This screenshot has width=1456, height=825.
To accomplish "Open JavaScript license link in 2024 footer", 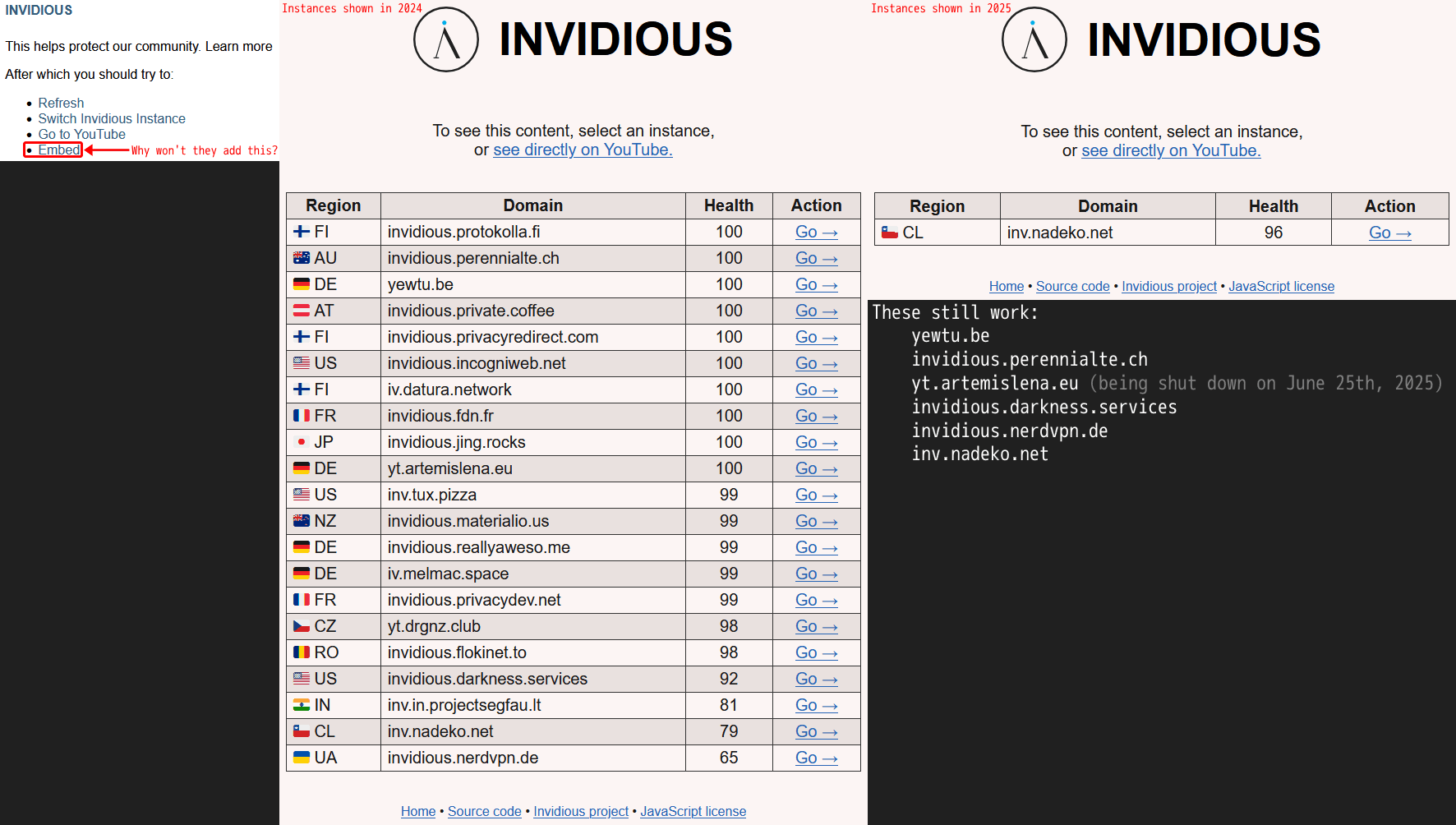I will [x=693, y=811].
